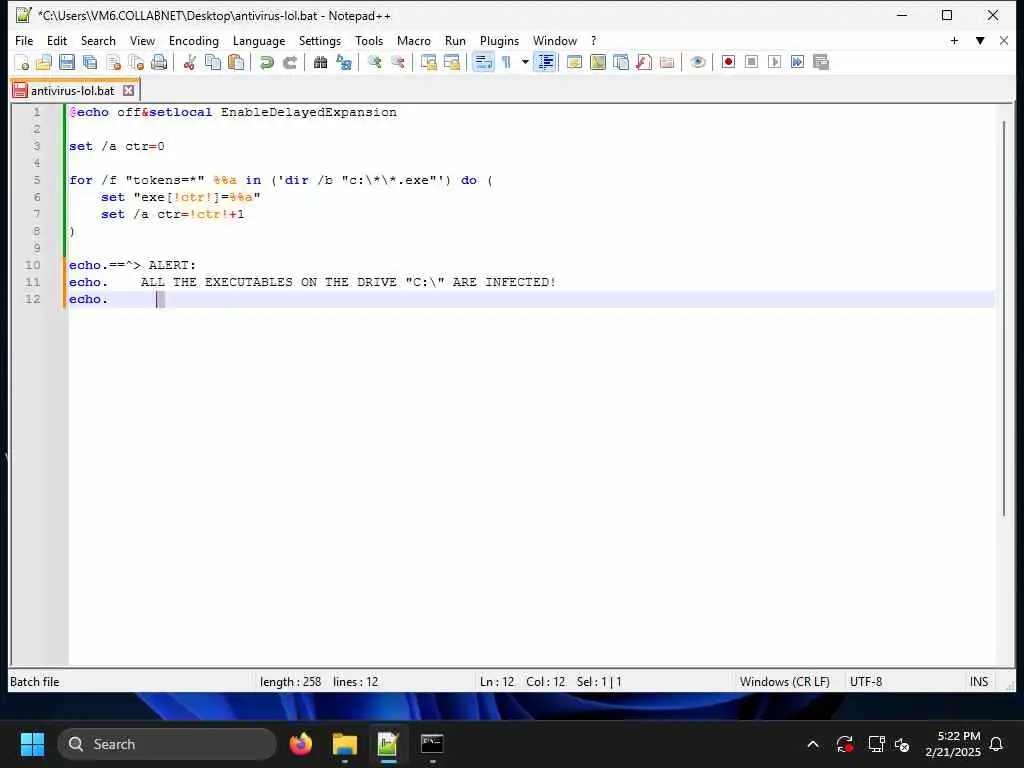Open the File menu
Image resolution: width=1024 pixels, height=768 pixels.
(x=24, y=40)
